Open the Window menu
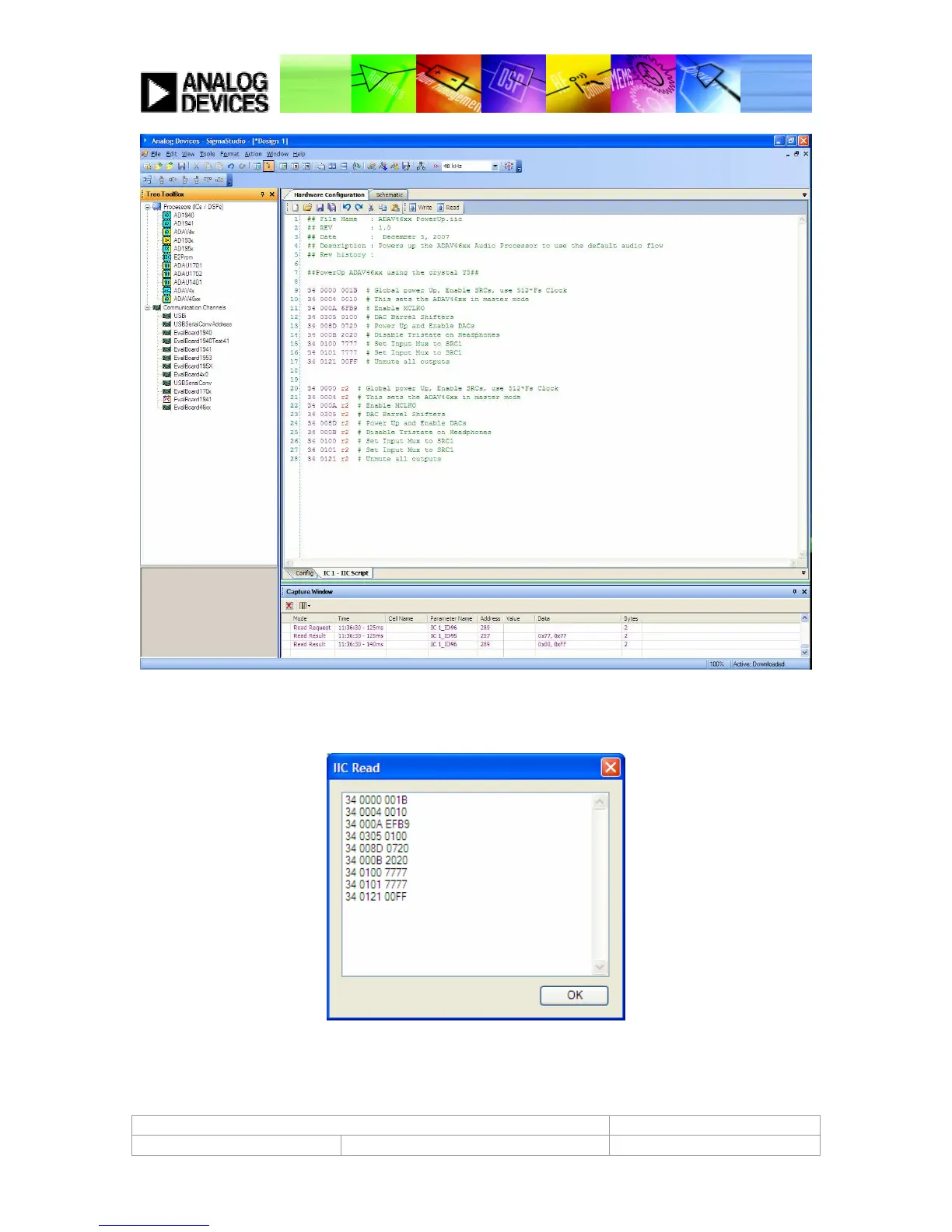 (278, 154)
